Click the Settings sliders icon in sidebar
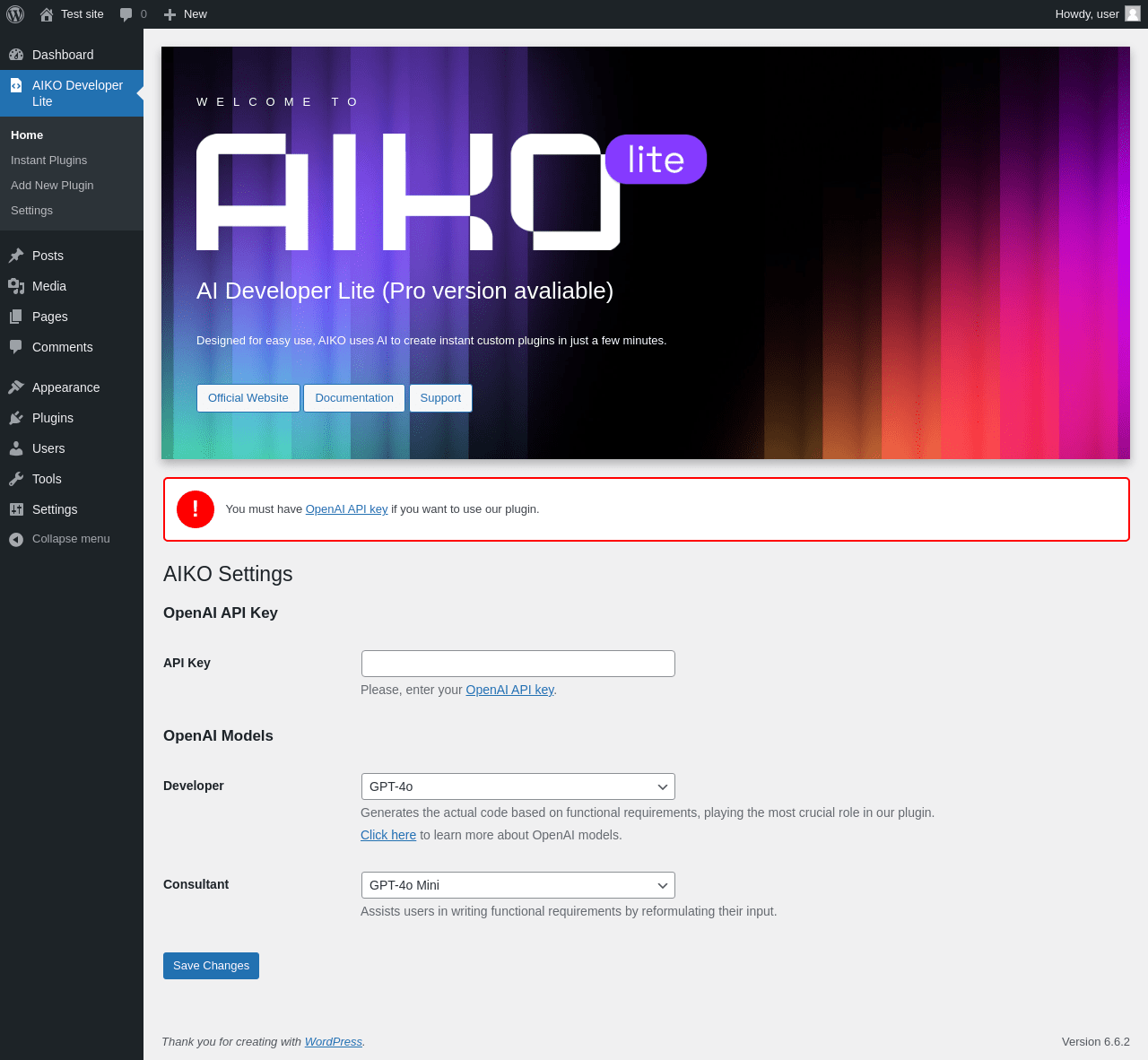Screen dimensions: 1148x1060 coord(16,509)
